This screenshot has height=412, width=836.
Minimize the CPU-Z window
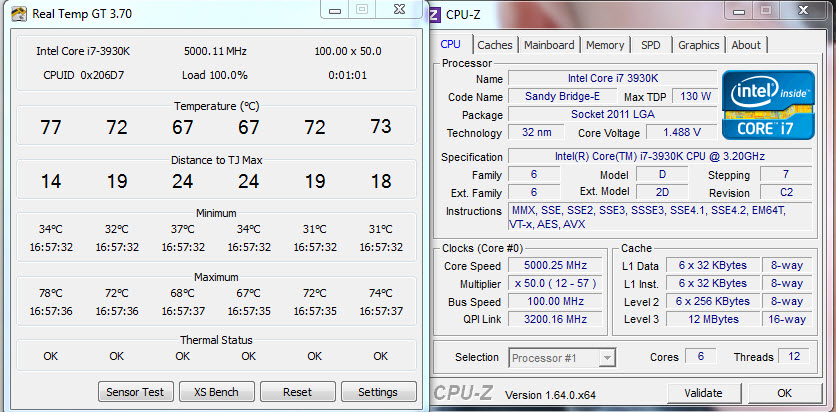738,10
